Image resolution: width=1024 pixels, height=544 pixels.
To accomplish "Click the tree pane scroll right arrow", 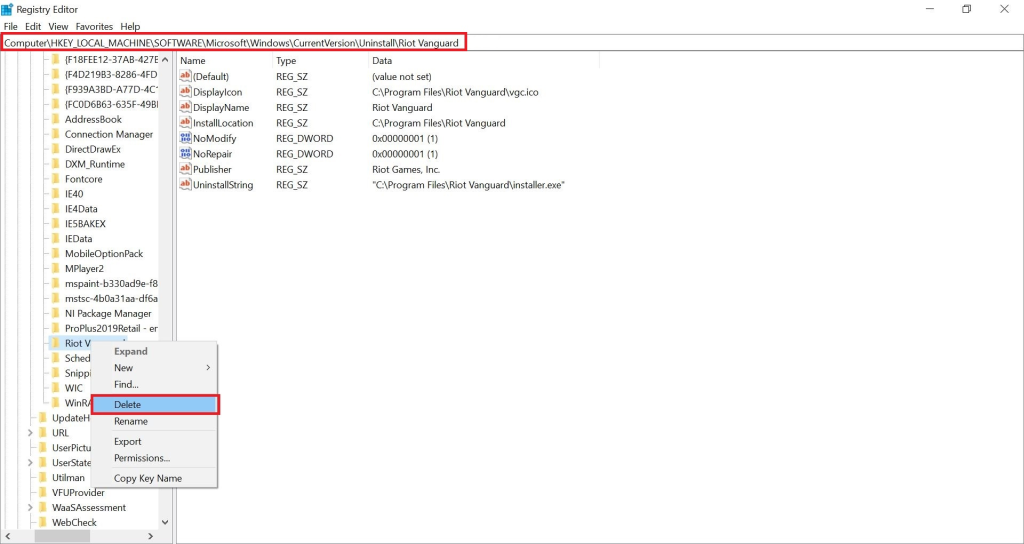I will click(x=151, y=536).
